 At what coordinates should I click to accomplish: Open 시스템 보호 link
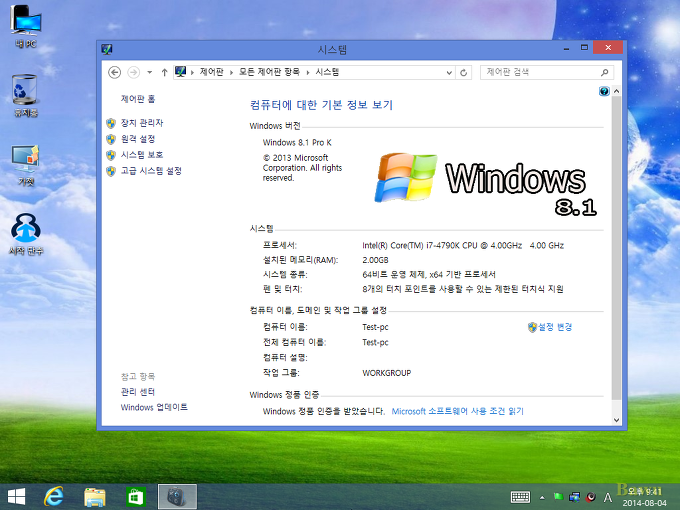pos(142,155)
